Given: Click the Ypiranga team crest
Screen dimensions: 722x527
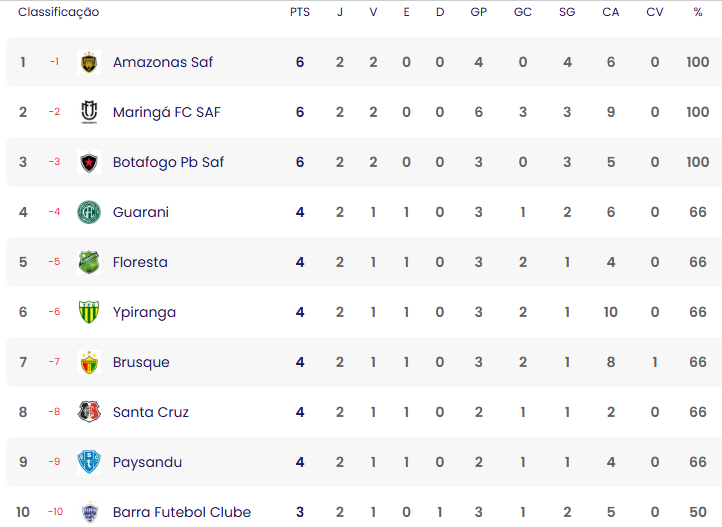Looking at the screenshot, I should pos(89,312).
